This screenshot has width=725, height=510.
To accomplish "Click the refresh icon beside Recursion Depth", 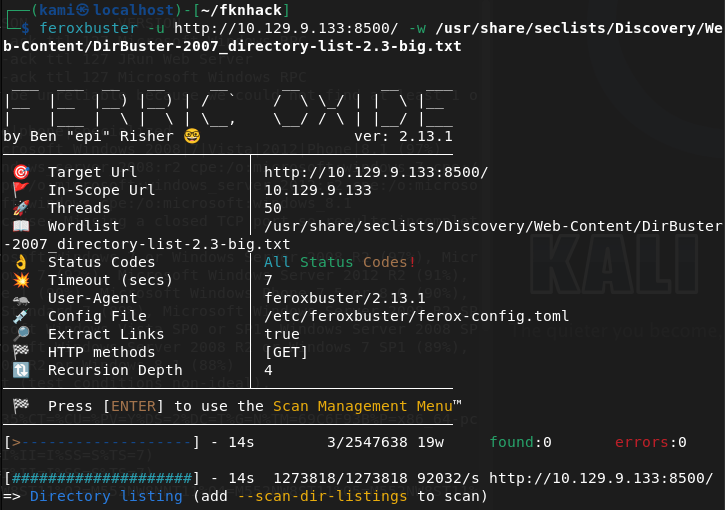I will (x=21, y=370).
